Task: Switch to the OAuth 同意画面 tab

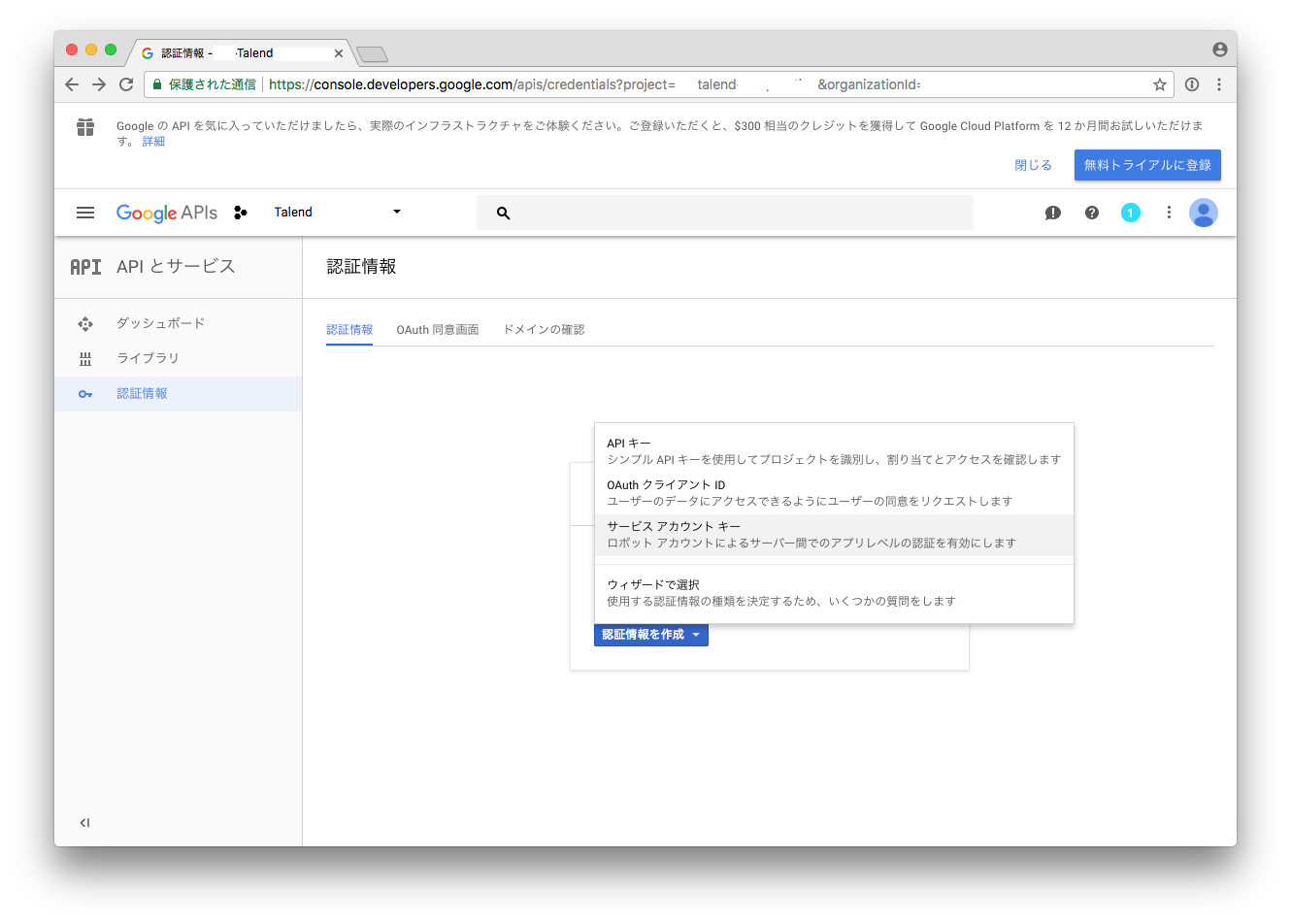Action: pyautogui.click(x=437, y=329)
